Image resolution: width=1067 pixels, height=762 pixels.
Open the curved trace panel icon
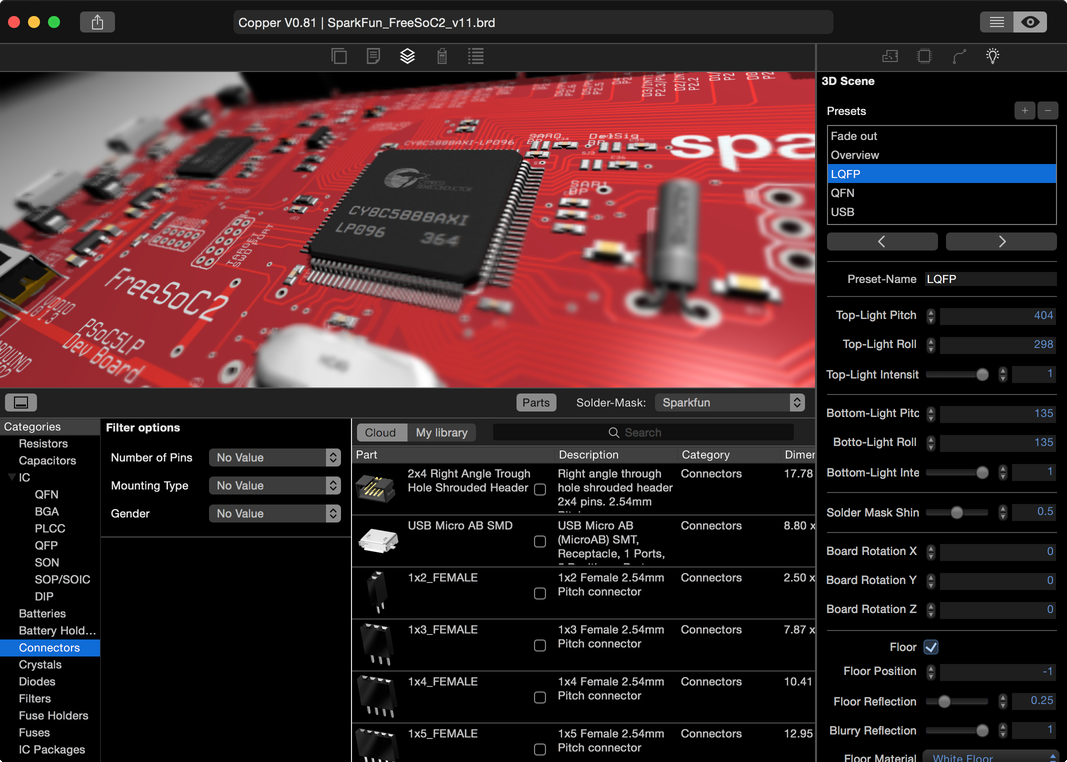coord(959,57)
